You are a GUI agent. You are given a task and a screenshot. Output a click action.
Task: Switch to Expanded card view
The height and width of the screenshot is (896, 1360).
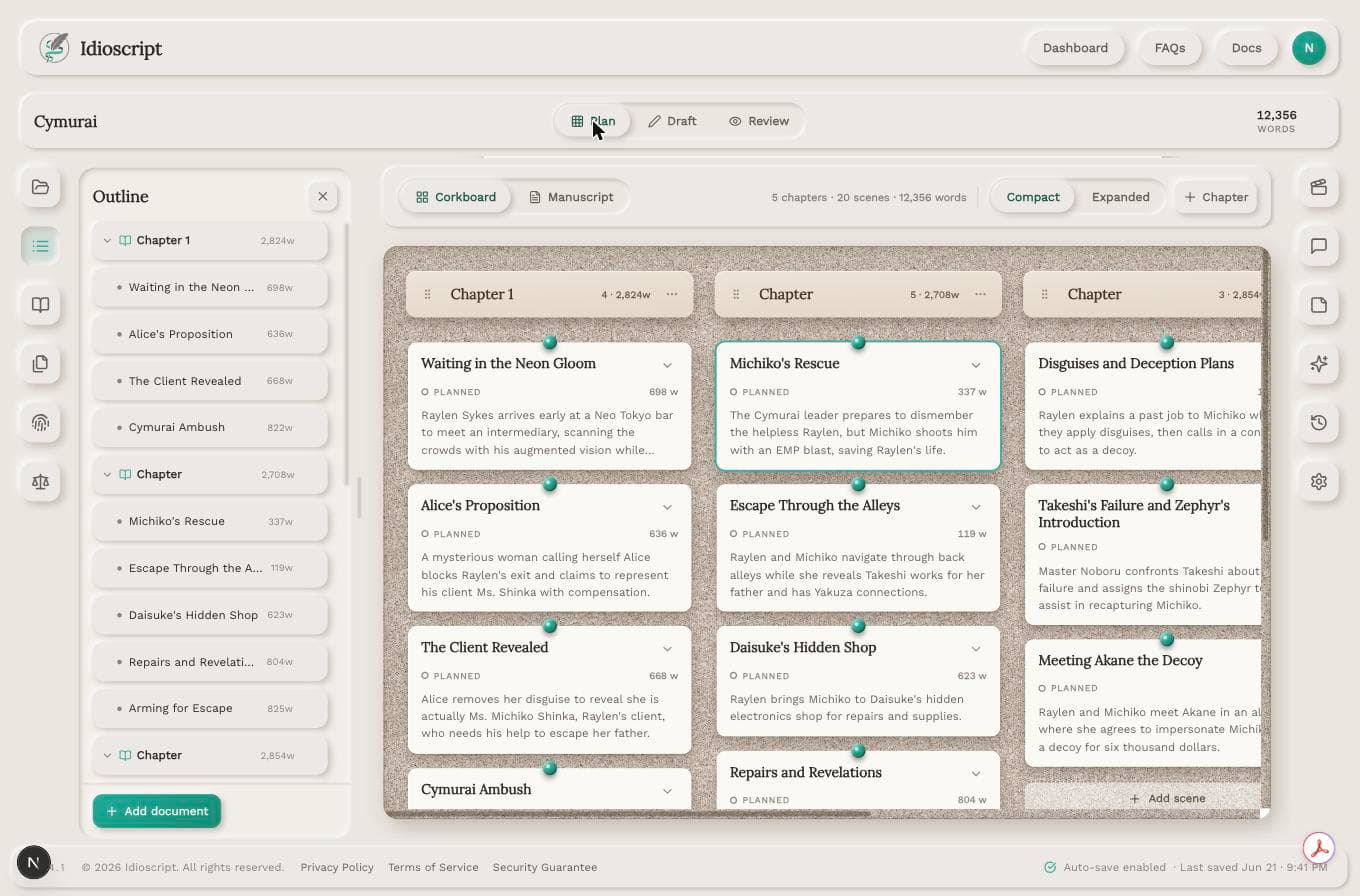coord(1120,197)
